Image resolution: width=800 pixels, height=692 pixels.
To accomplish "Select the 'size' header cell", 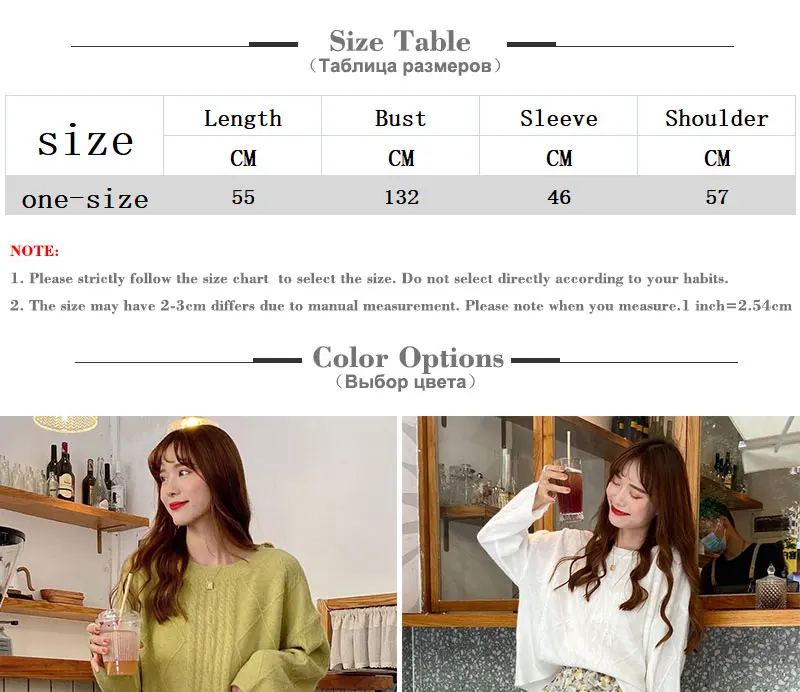I will 85,136.
